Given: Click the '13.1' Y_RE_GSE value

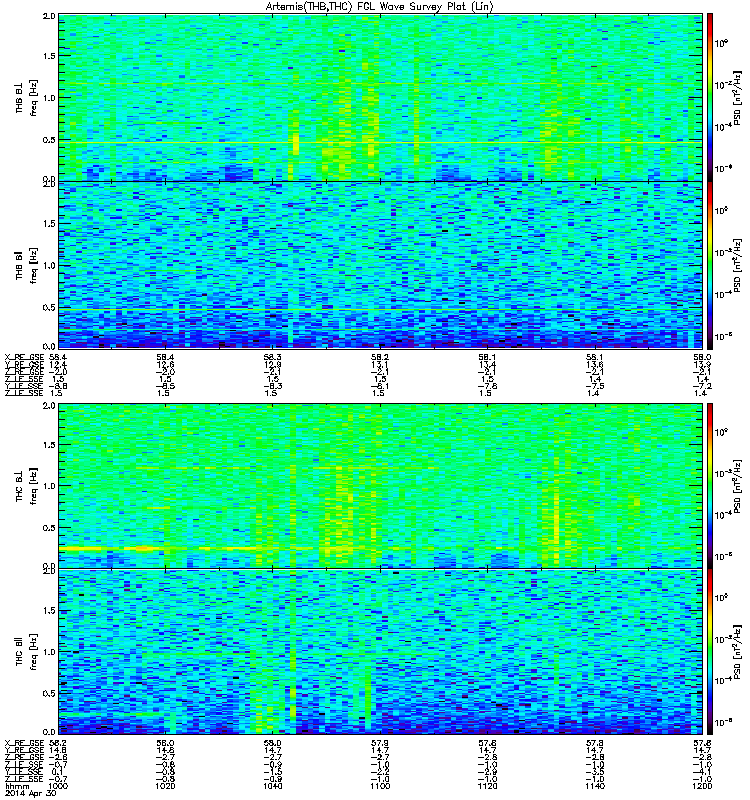Looking at the screenshot, I should 380,364.
